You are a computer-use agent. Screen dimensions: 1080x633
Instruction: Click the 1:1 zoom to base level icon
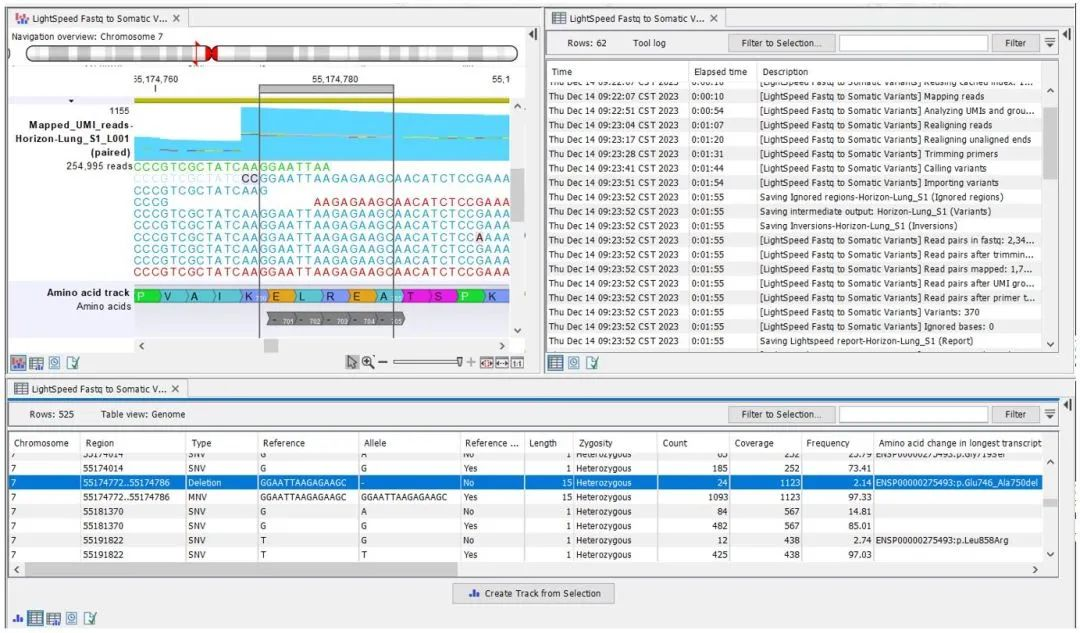click(517, 363)
